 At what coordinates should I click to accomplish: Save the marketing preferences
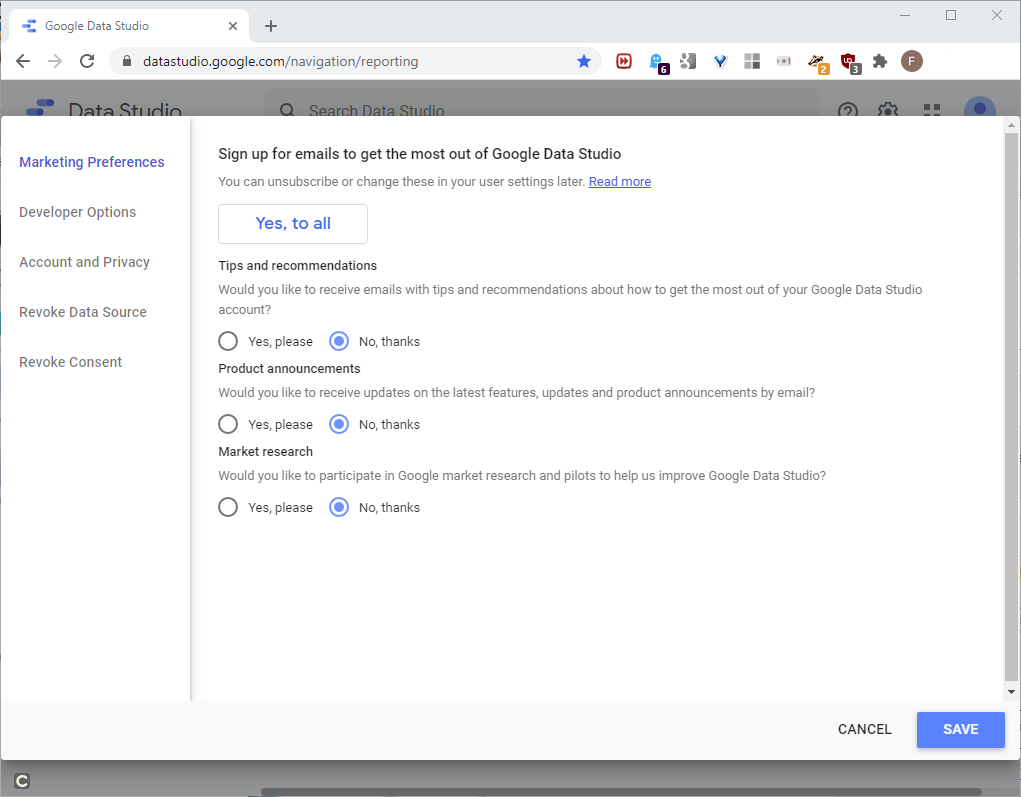(960, 729)
